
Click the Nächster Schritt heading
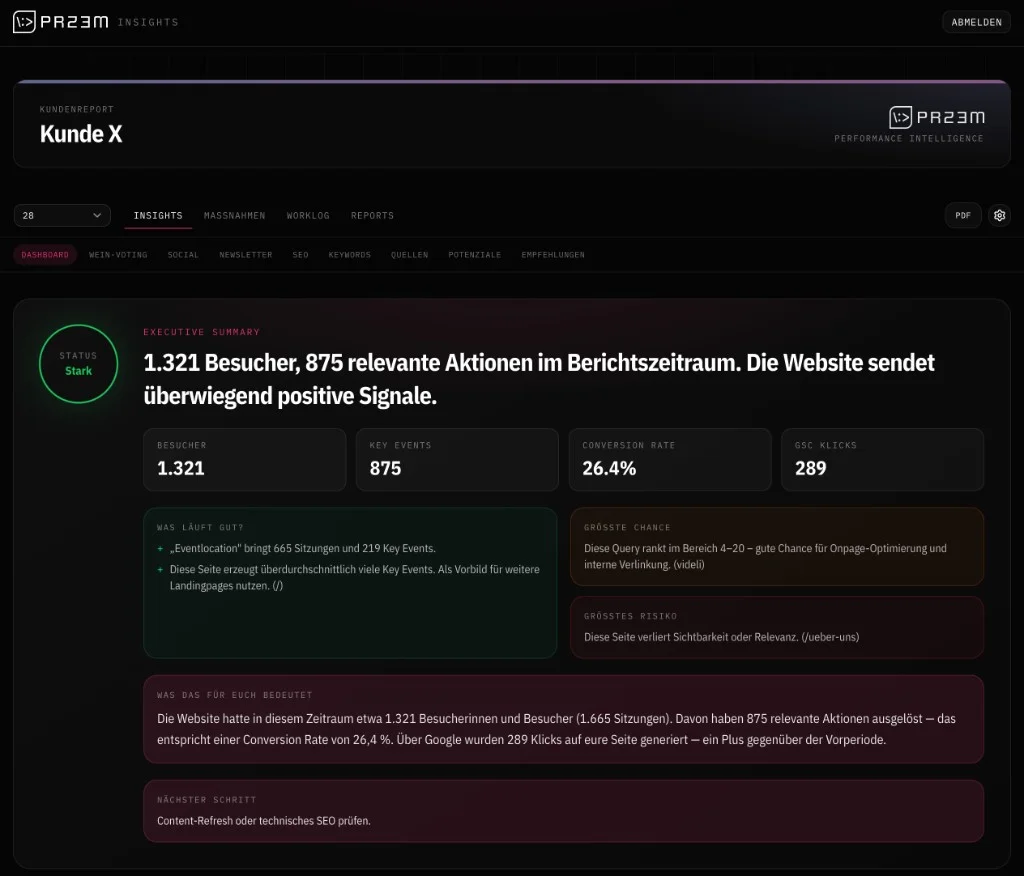(206, 800)
